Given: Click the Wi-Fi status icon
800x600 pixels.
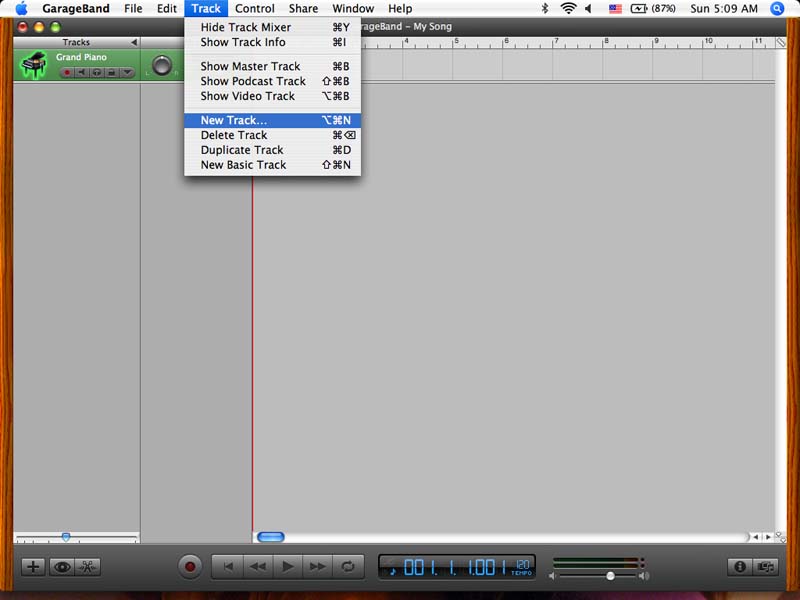Looking at the screenshot, I should (568, 9).
